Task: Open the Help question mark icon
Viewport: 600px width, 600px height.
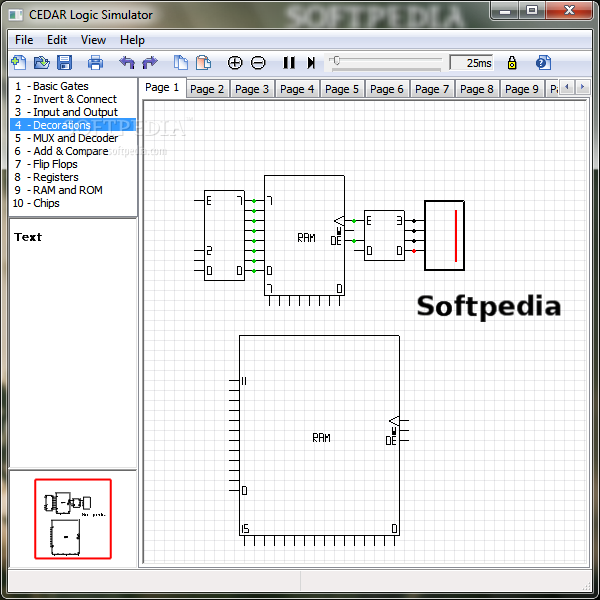Action: click(x=543, y=62)
